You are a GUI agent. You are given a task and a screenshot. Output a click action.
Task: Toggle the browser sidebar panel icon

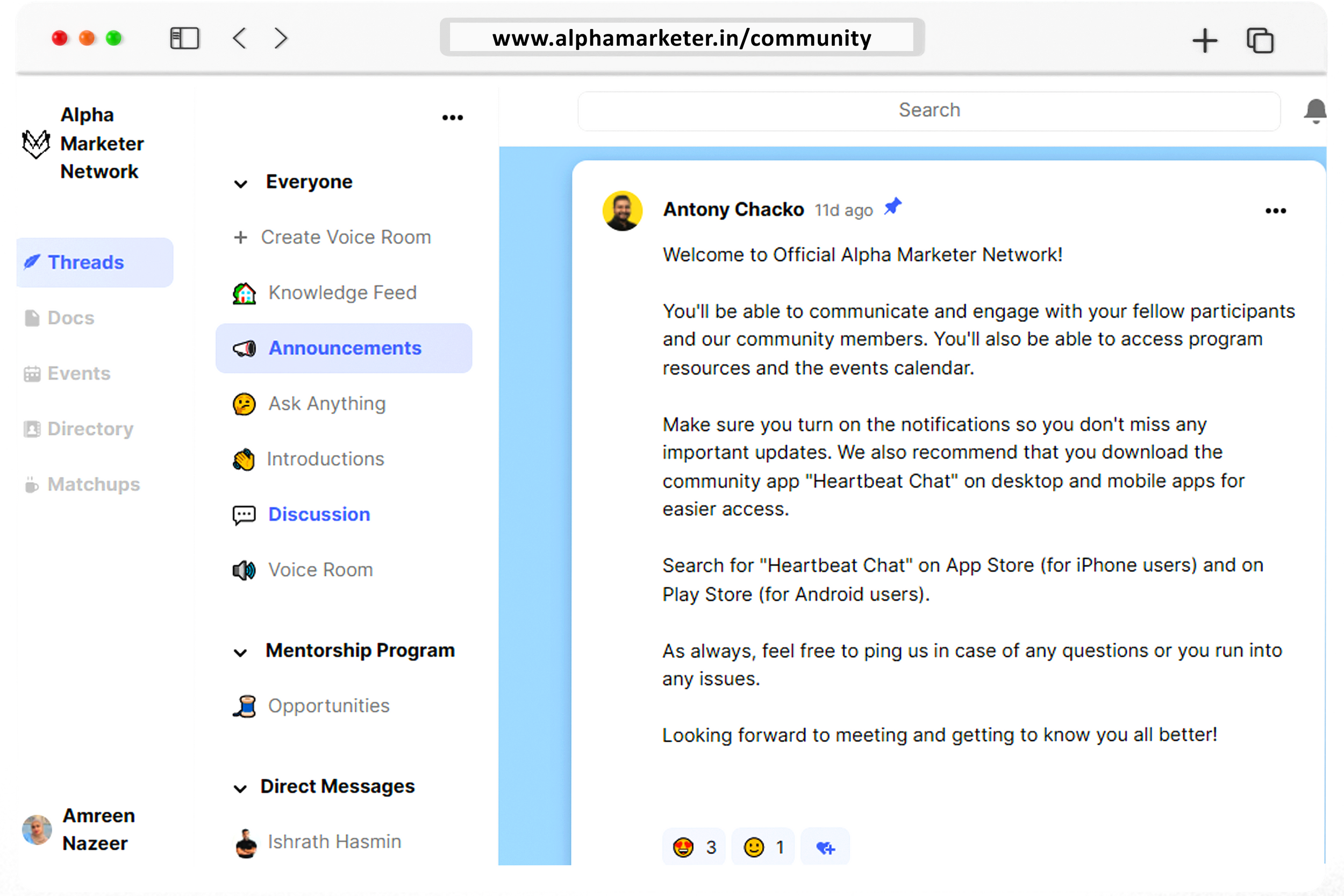(184, 39)
